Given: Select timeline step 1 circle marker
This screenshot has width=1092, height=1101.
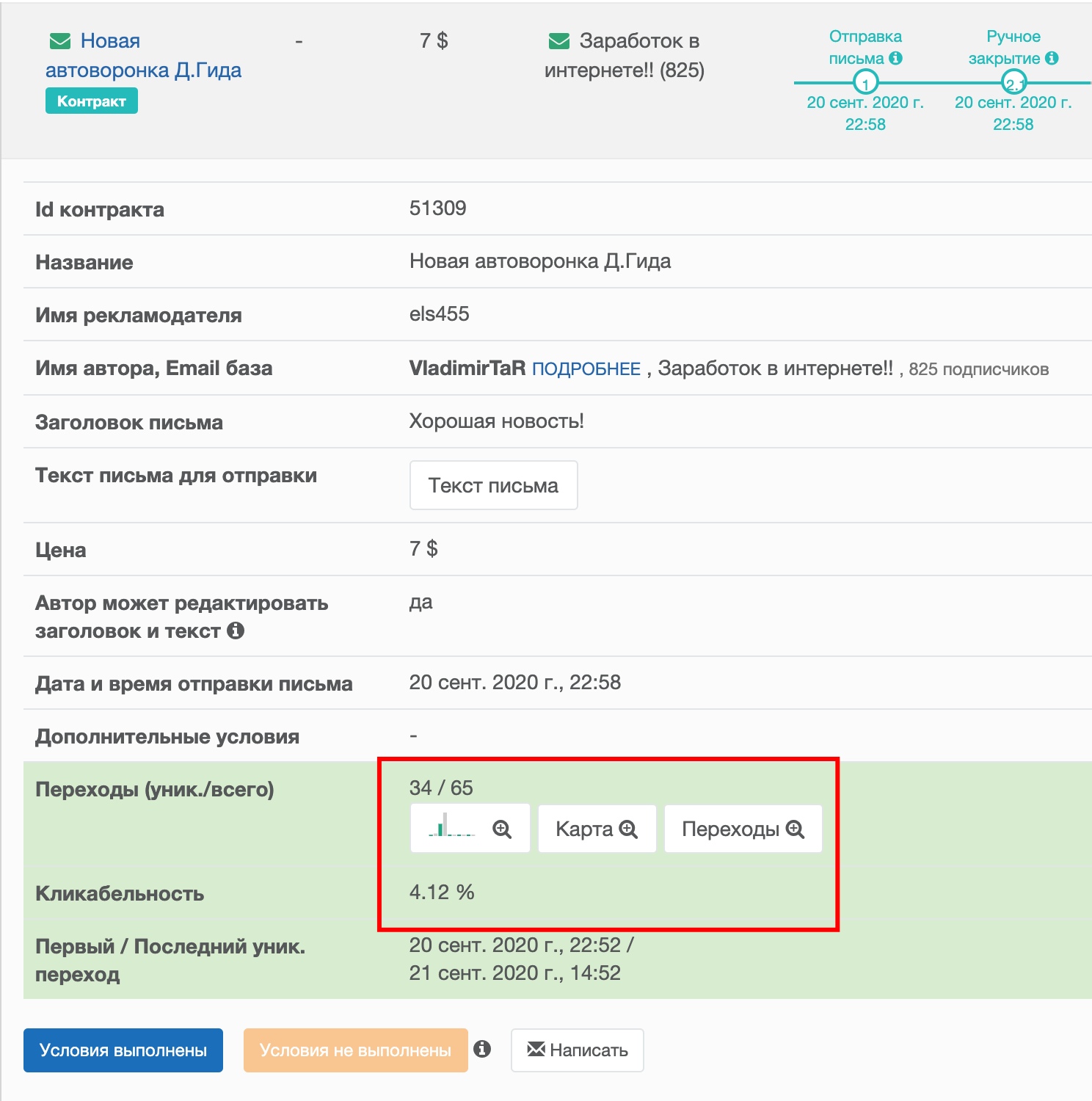Looking at the screenshot, I should 866,82.
